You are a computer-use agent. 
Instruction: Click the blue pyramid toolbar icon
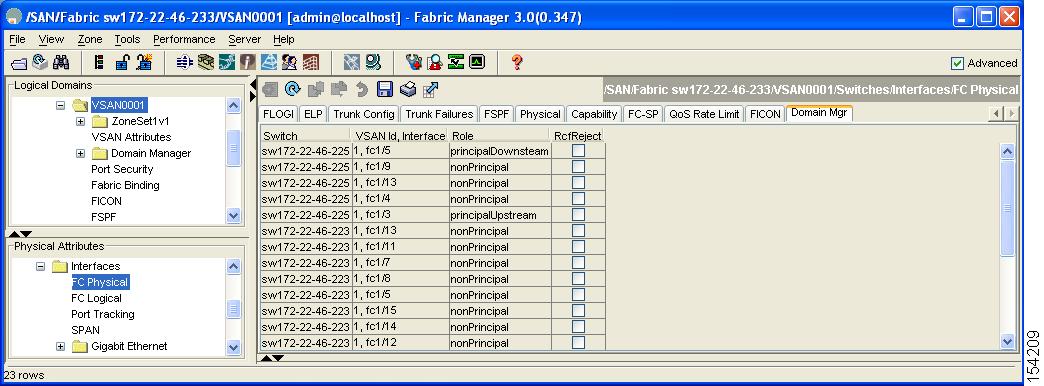click(268, 63)
